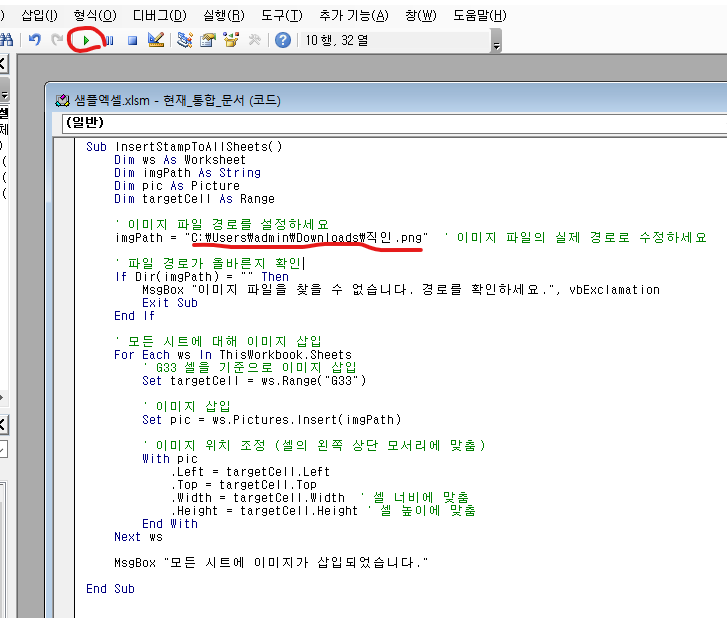Click the With pic line
The image size is (727, 618).
(x=170, y=458)
